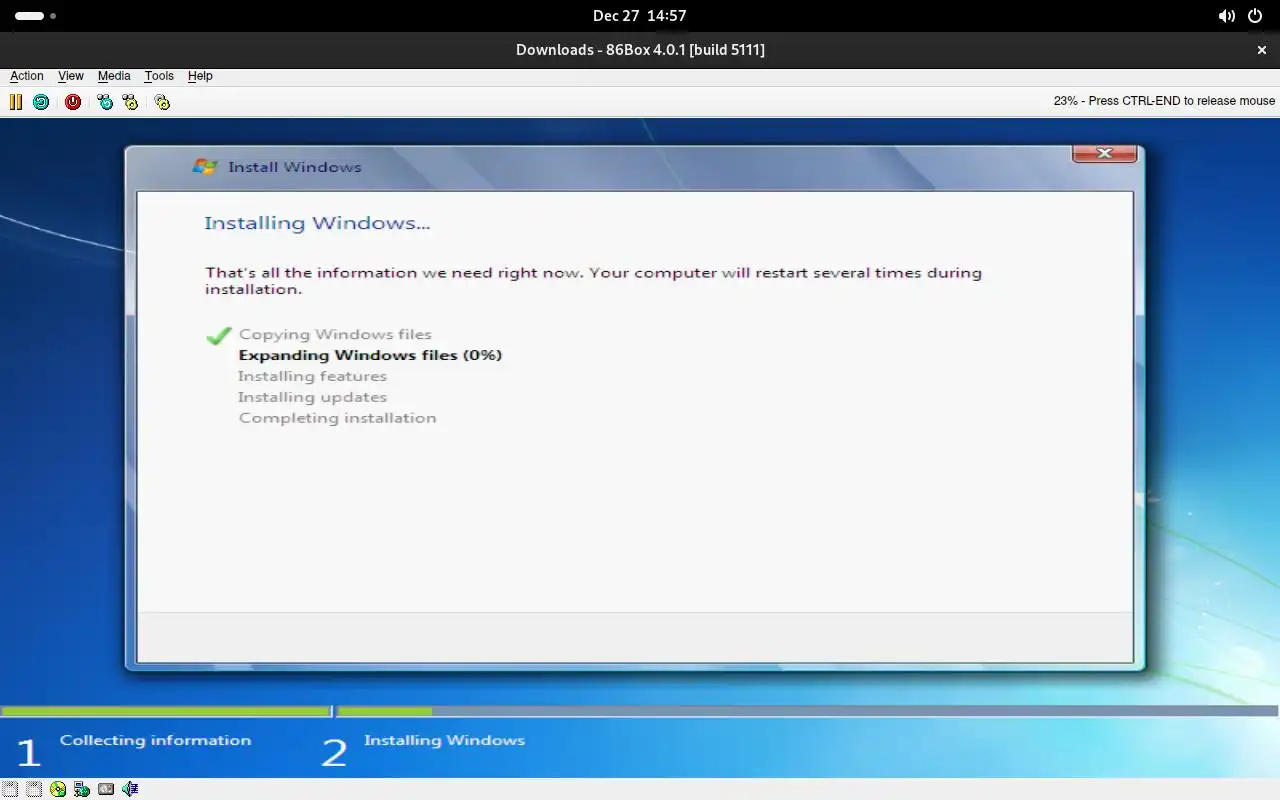Viewport: 1280px width, 800px height.
Task: Click the network adapter status icon
Action: (x=82, y=789)
